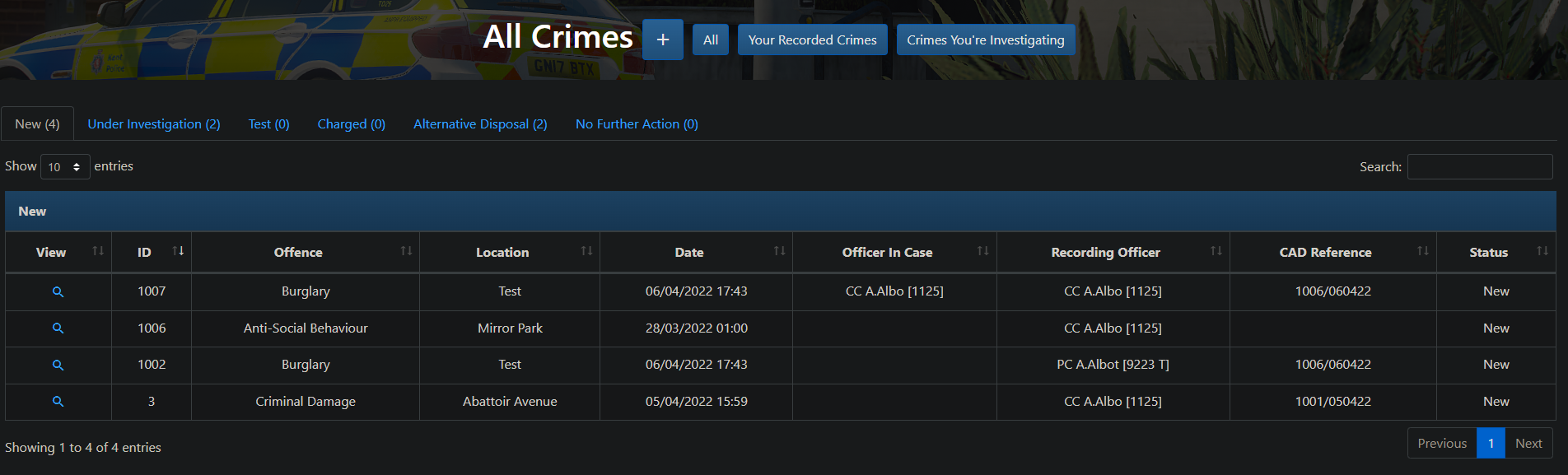The image size is (1568, 475).
Task: Open magnifier view for crime 1007
Action: pos(58,292)
